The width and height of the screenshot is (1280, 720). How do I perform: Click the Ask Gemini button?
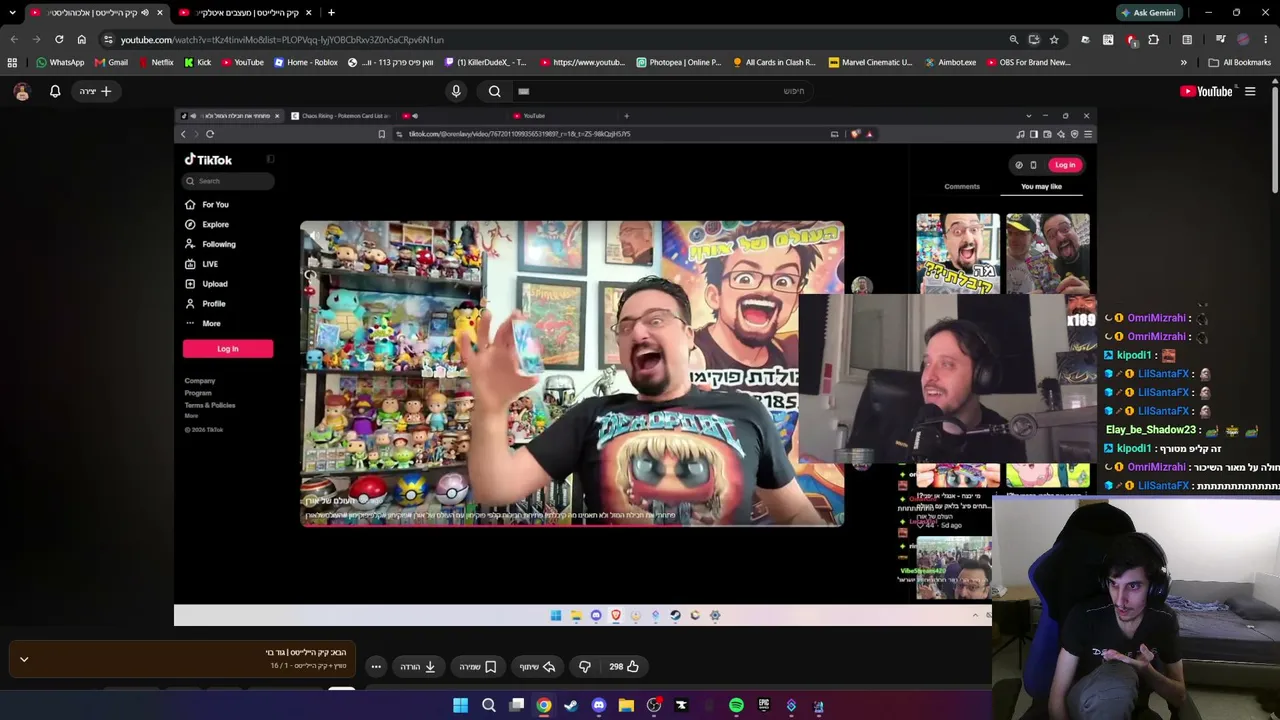pos(1148,13)
